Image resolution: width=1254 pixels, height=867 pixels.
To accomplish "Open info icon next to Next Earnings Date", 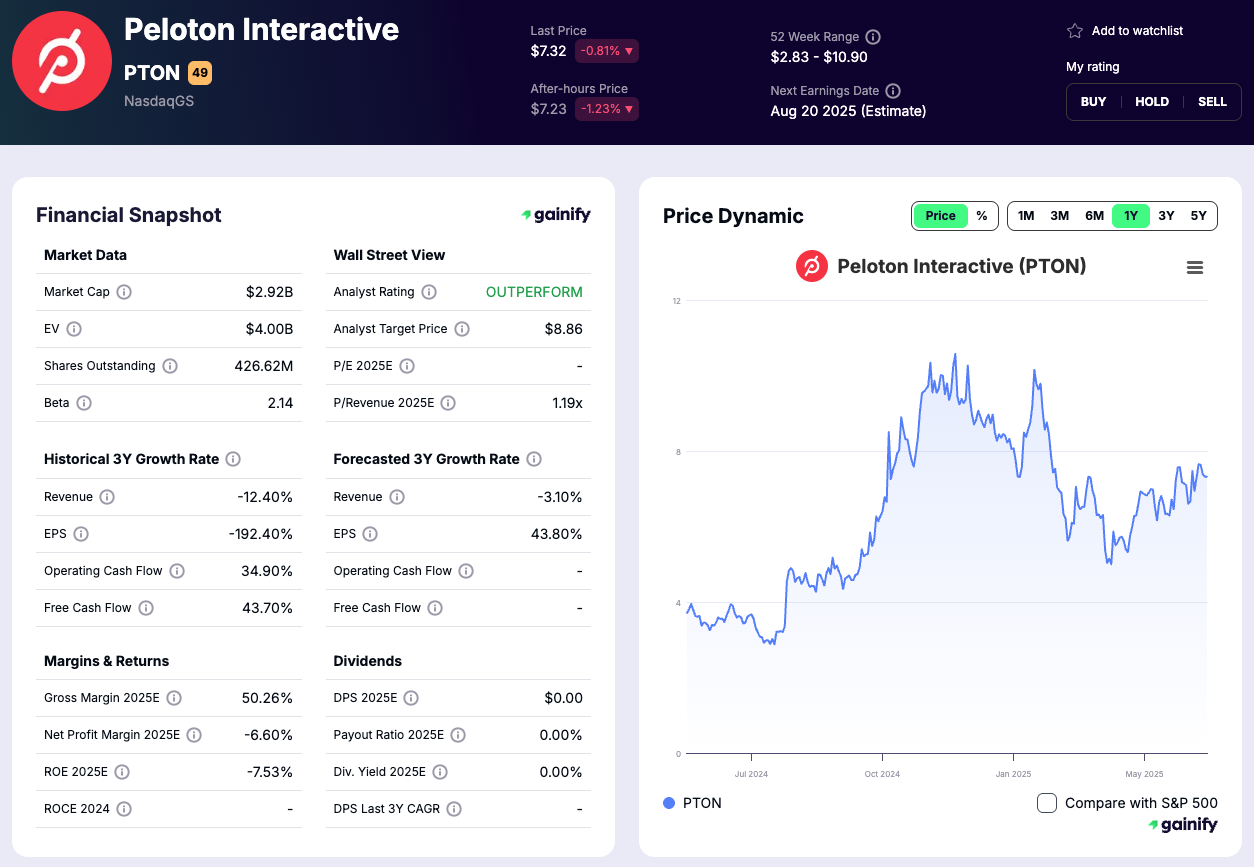I will (893, 91).
